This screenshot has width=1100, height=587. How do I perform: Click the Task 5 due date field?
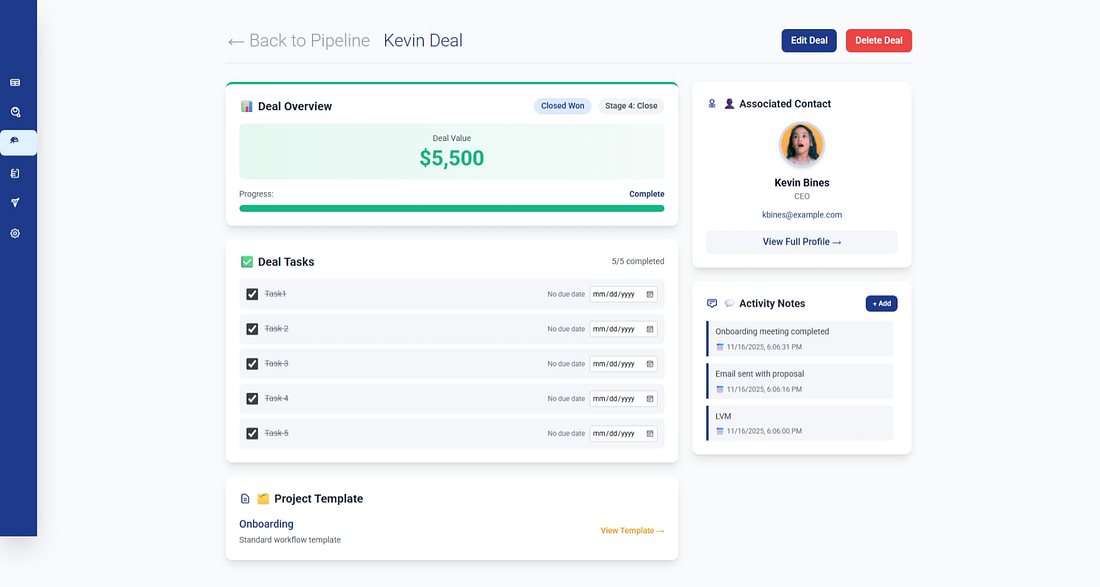click(x=623, y=433)
